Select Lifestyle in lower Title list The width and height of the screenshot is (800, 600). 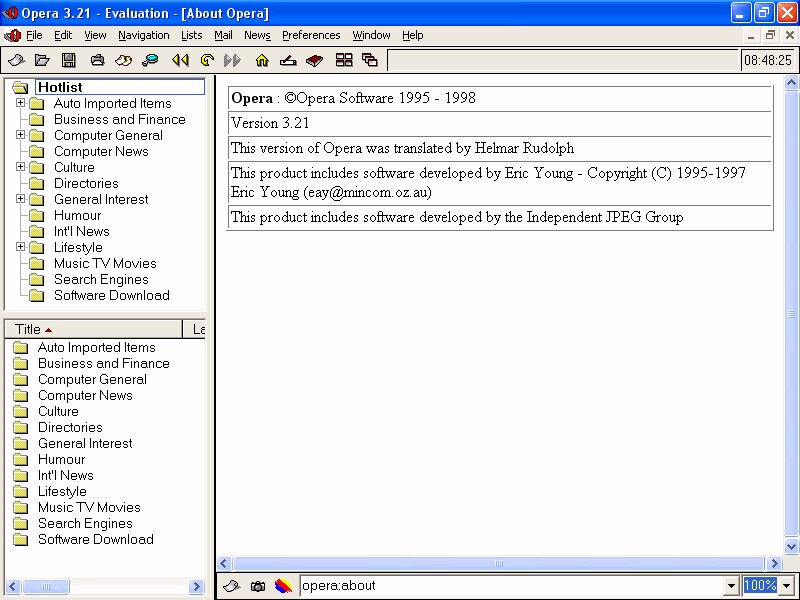pyautogui.click(x=62, y=491)
